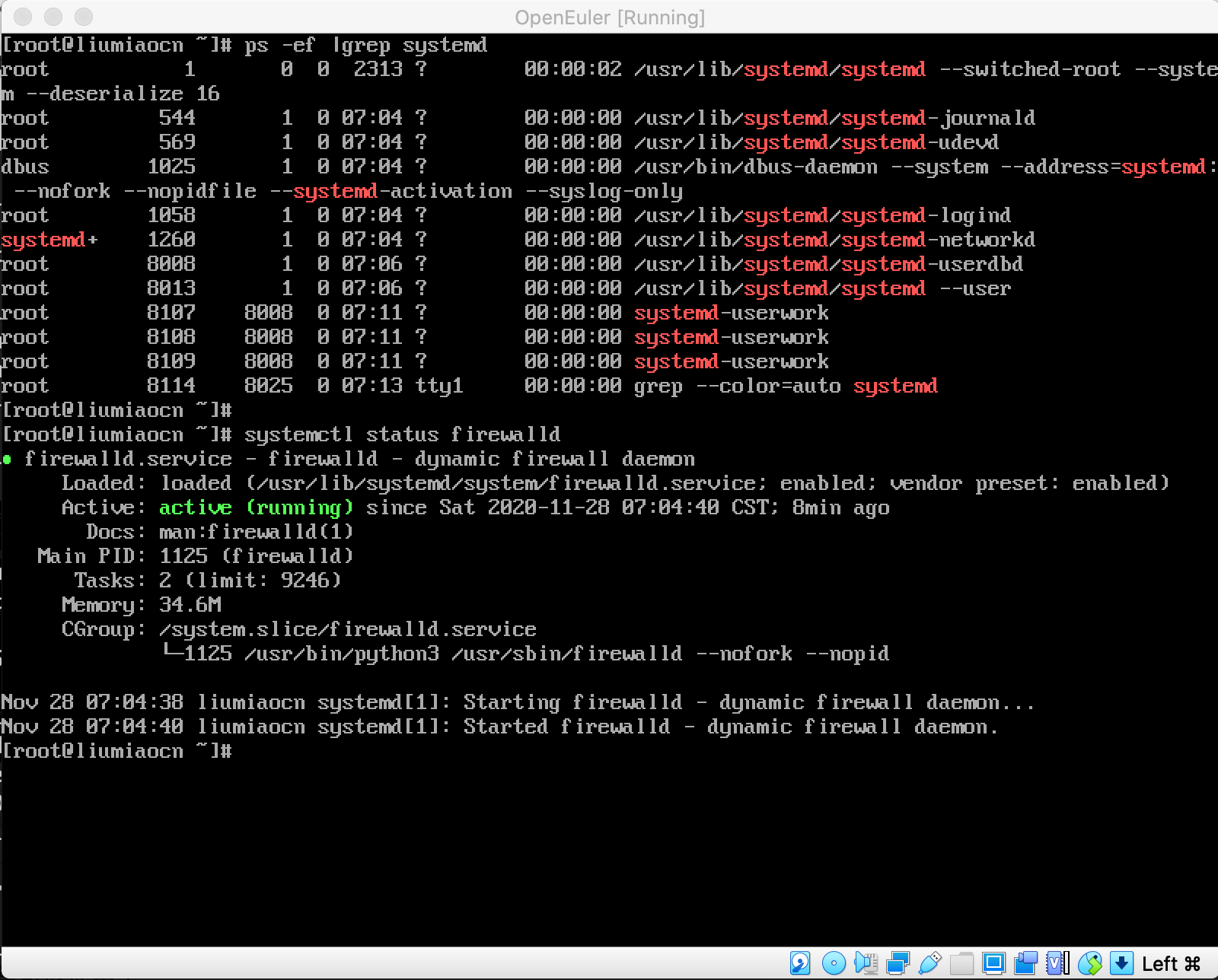
Task: Click the 'man:firewalld(1)' docs reference
Action: click(257, 532)
